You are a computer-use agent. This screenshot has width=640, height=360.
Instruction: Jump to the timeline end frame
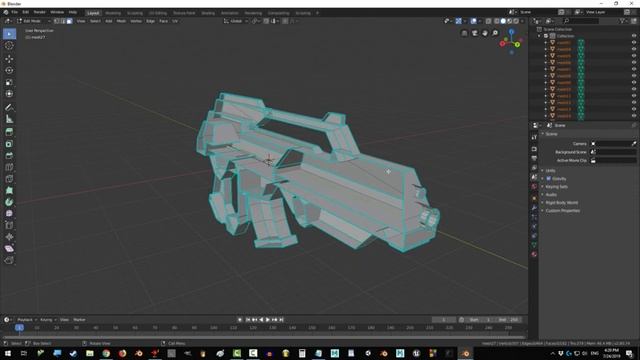pos(281,320)
